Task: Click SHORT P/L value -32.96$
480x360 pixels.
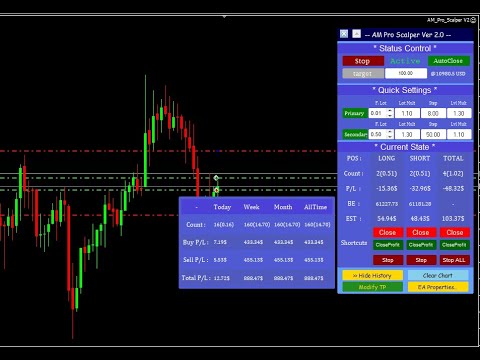Action: 420,189
